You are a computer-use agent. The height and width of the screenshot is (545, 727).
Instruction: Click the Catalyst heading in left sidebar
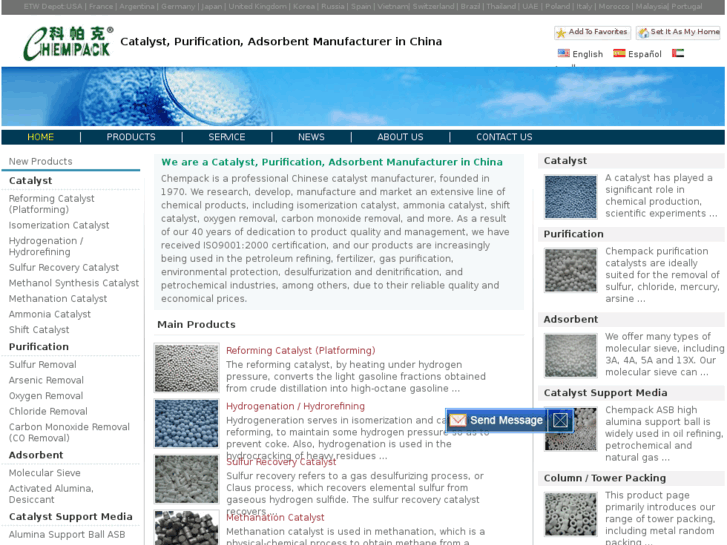31,180
